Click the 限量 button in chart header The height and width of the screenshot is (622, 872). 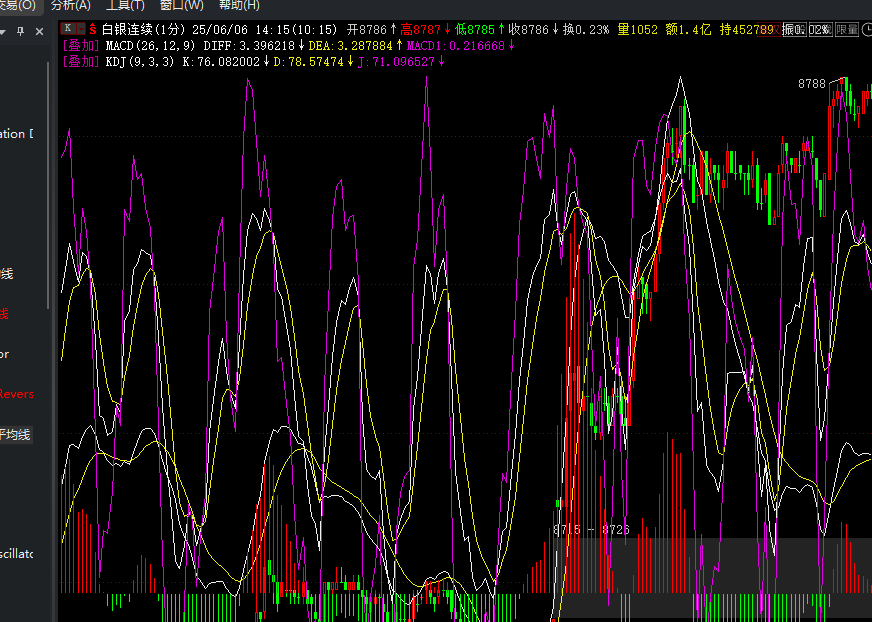point(846,29)
